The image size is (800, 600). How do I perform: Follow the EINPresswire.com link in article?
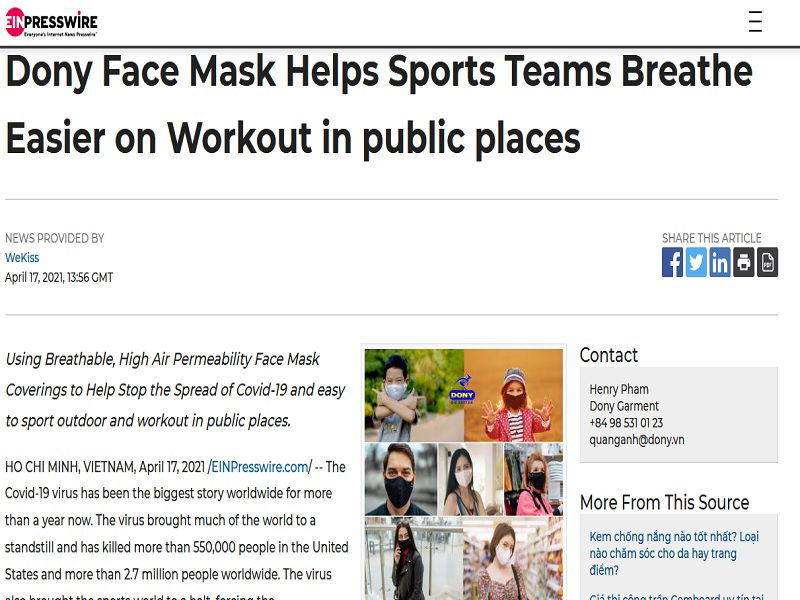pyautogui.click(x=260, y=467)
